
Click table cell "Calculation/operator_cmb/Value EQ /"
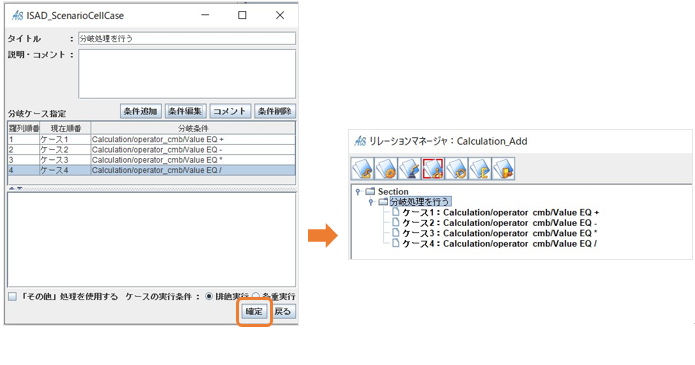[193, 170]
